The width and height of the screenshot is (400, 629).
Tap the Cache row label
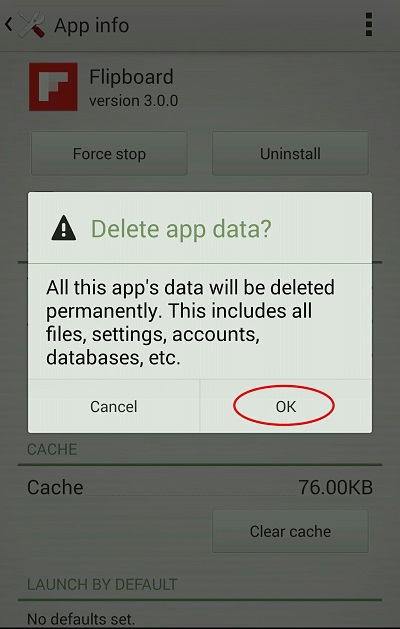click(55, 487)
